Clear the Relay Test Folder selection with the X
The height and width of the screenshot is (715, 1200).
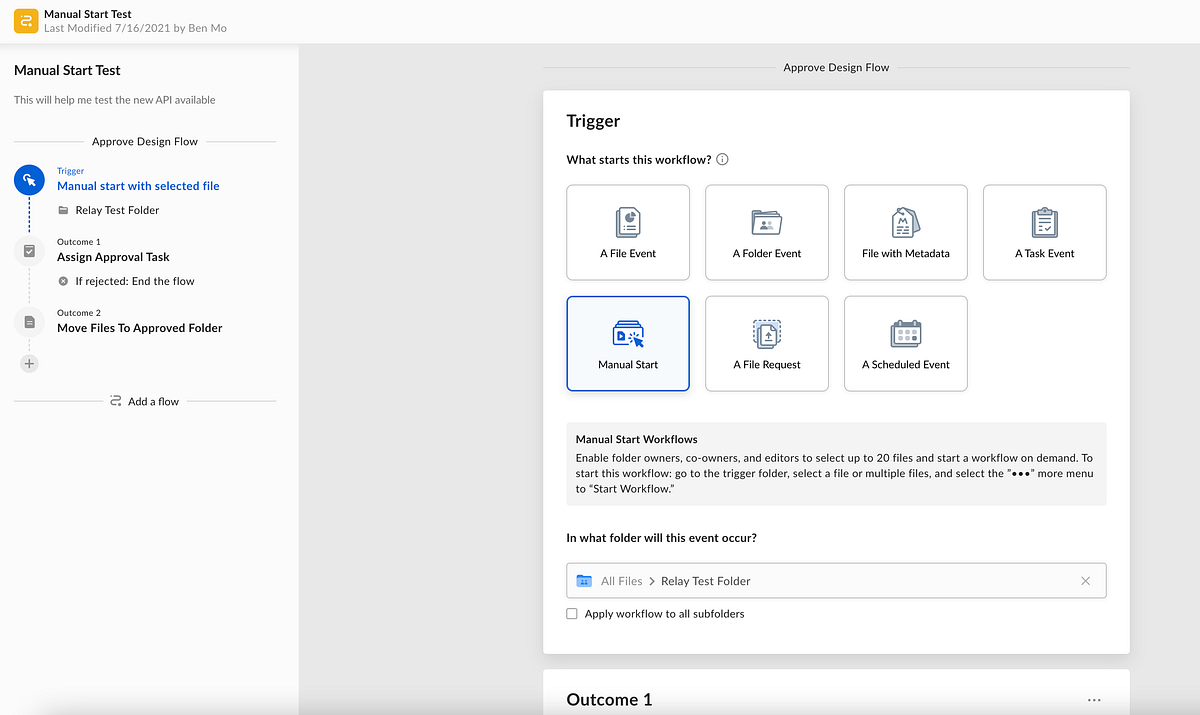coord(1085,580)
